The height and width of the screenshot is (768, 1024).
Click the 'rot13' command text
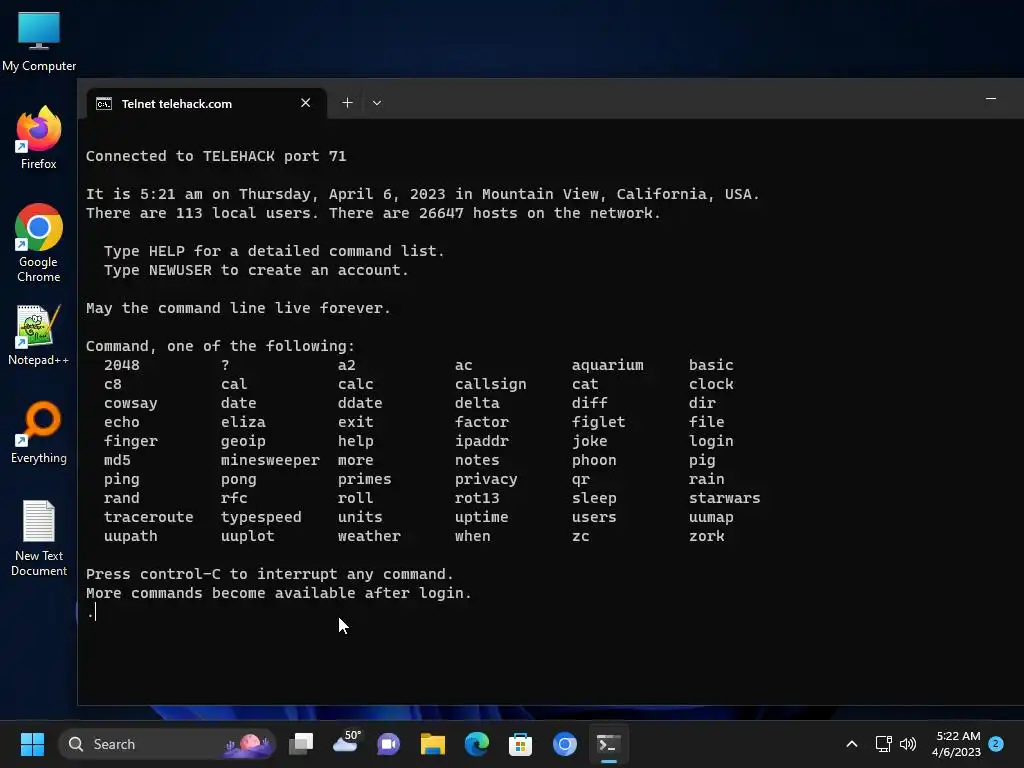[477, 498]
